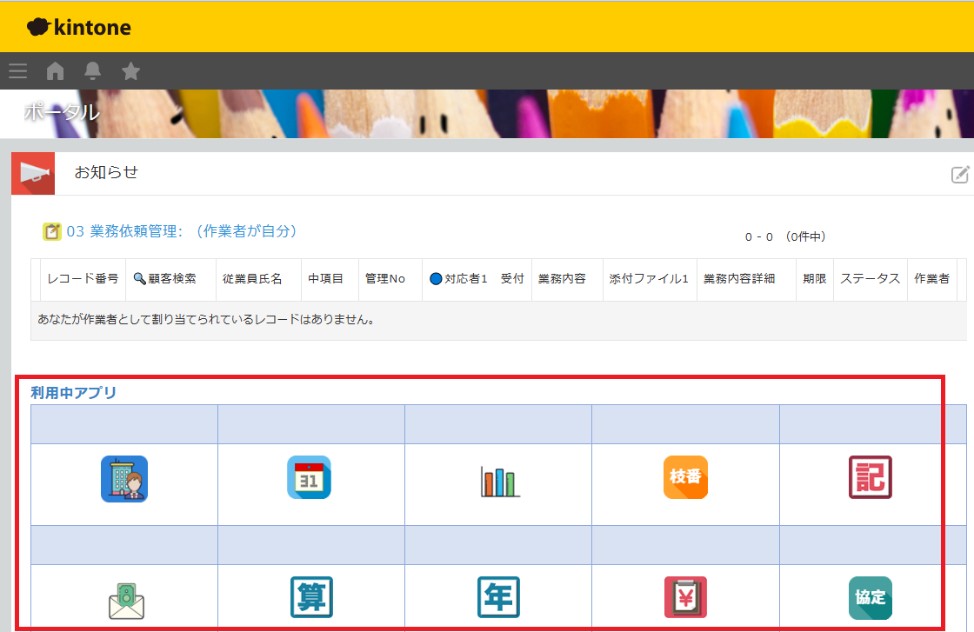Viewport: 974px width, 632px height.
Task: Click the 作業者 column header
Action: (932, 279)
